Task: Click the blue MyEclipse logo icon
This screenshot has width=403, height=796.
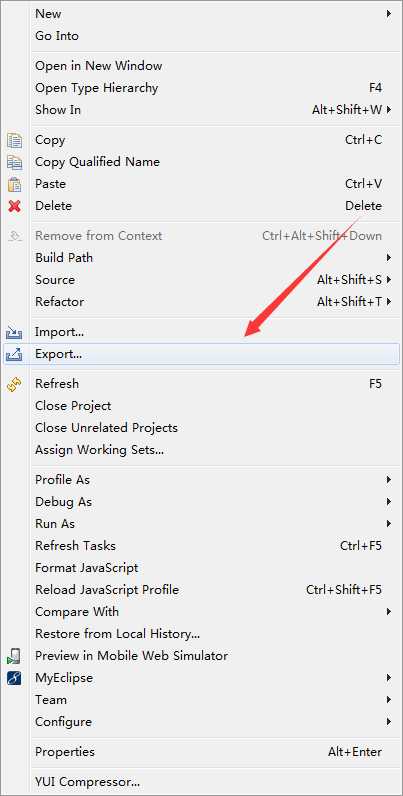Action: pos(14,678)
